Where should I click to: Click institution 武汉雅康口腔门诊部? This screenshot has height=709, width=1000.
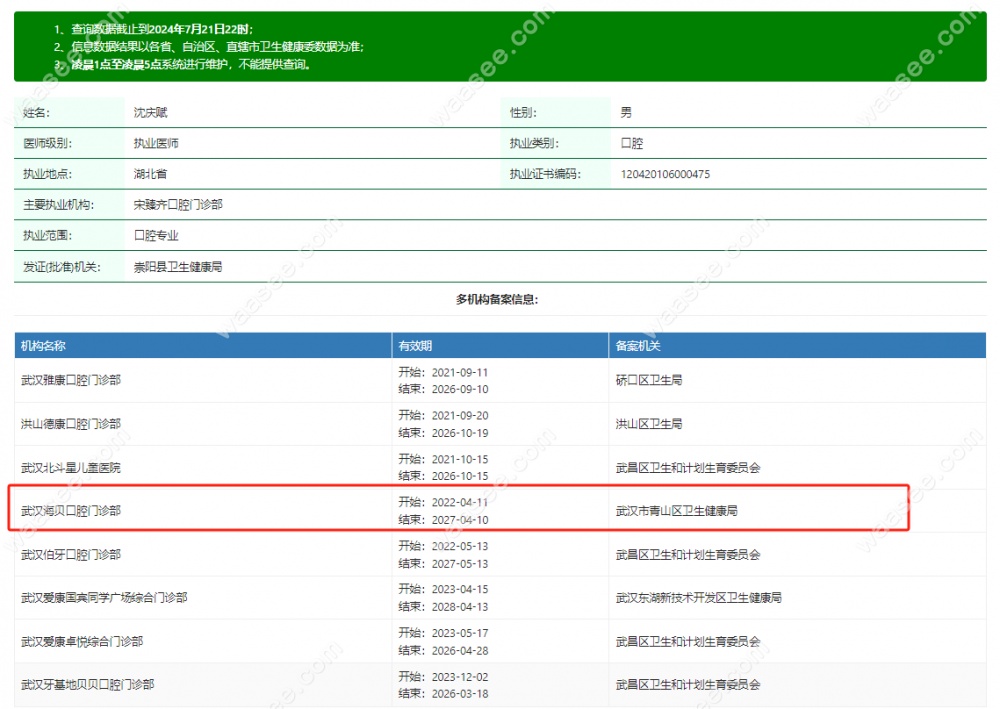71,380
